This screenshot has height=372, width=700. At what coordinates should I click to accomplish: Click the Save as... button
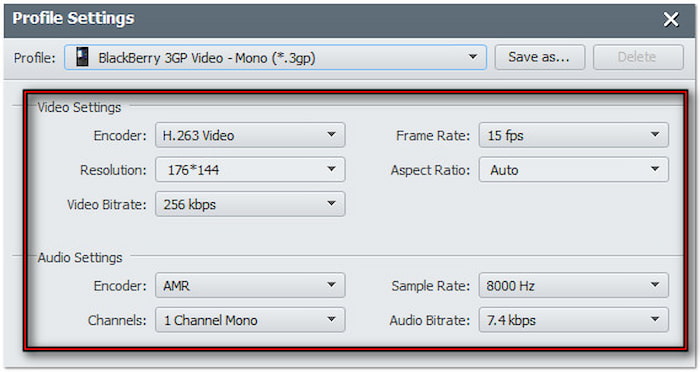pos(540,57)
